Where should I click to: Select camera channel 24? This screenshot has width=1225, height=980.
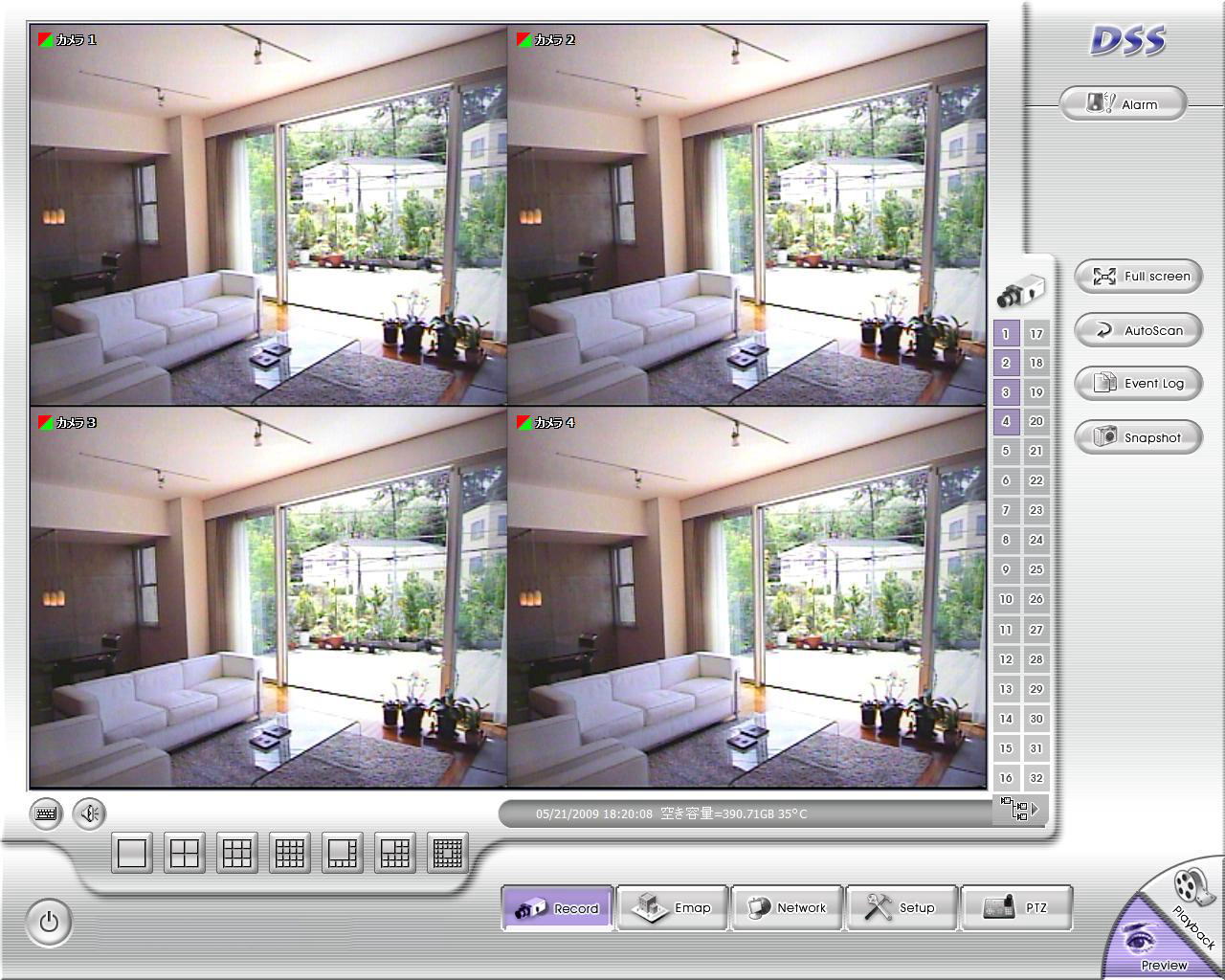click(1036, 540)
